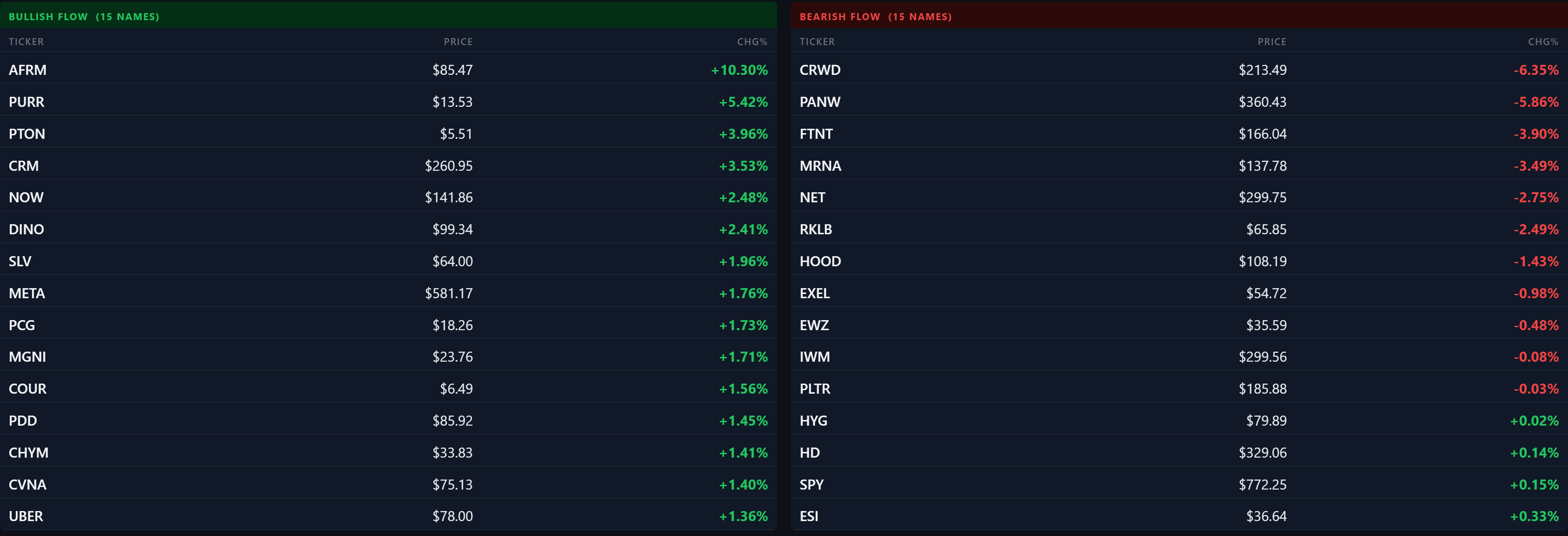Select the IWM ticker symbol
The width and height of the screenshot is (1568, 536).
[x=815, y=357]
